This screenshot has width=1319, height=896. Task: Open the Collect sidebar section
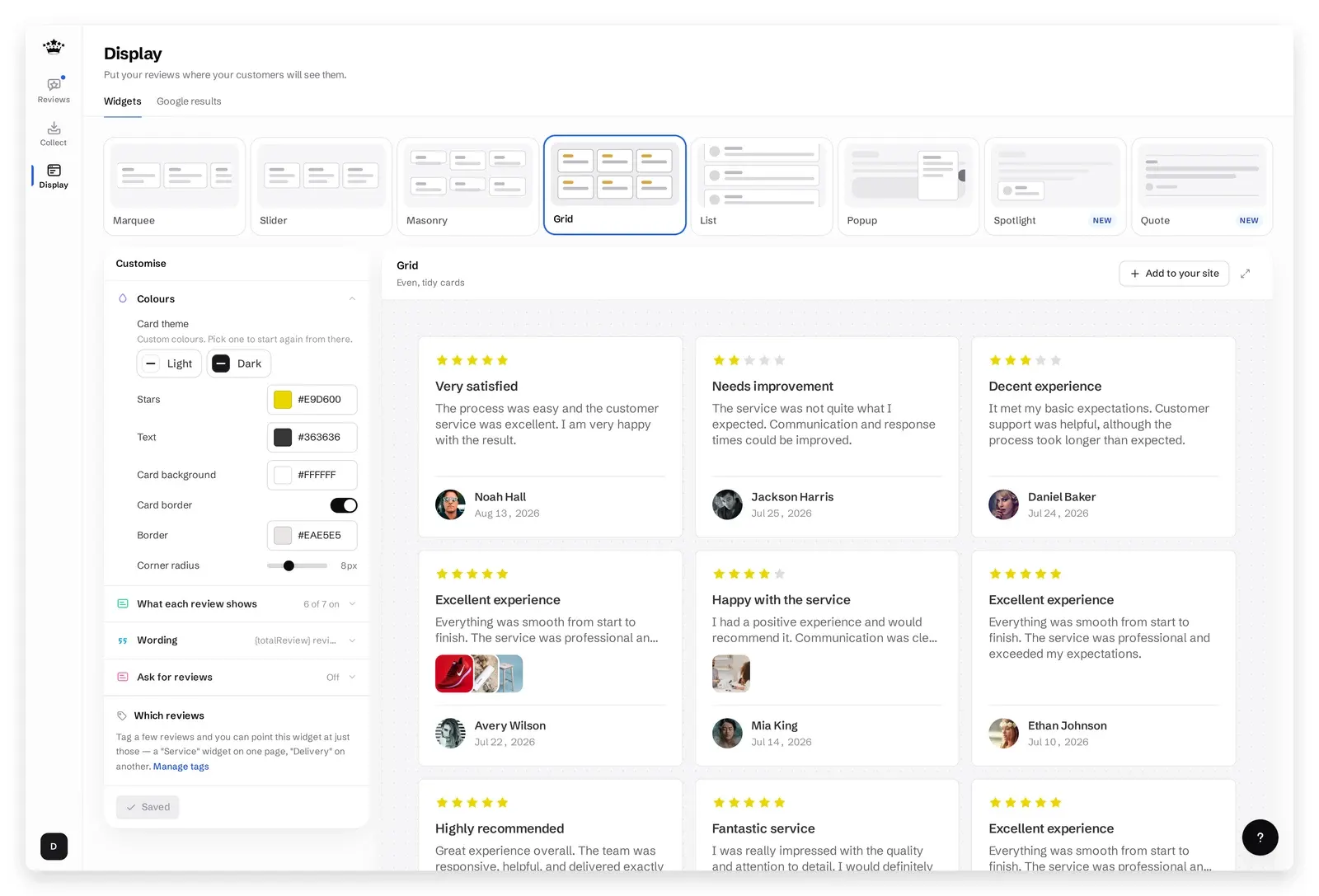(x=54, y=134)
